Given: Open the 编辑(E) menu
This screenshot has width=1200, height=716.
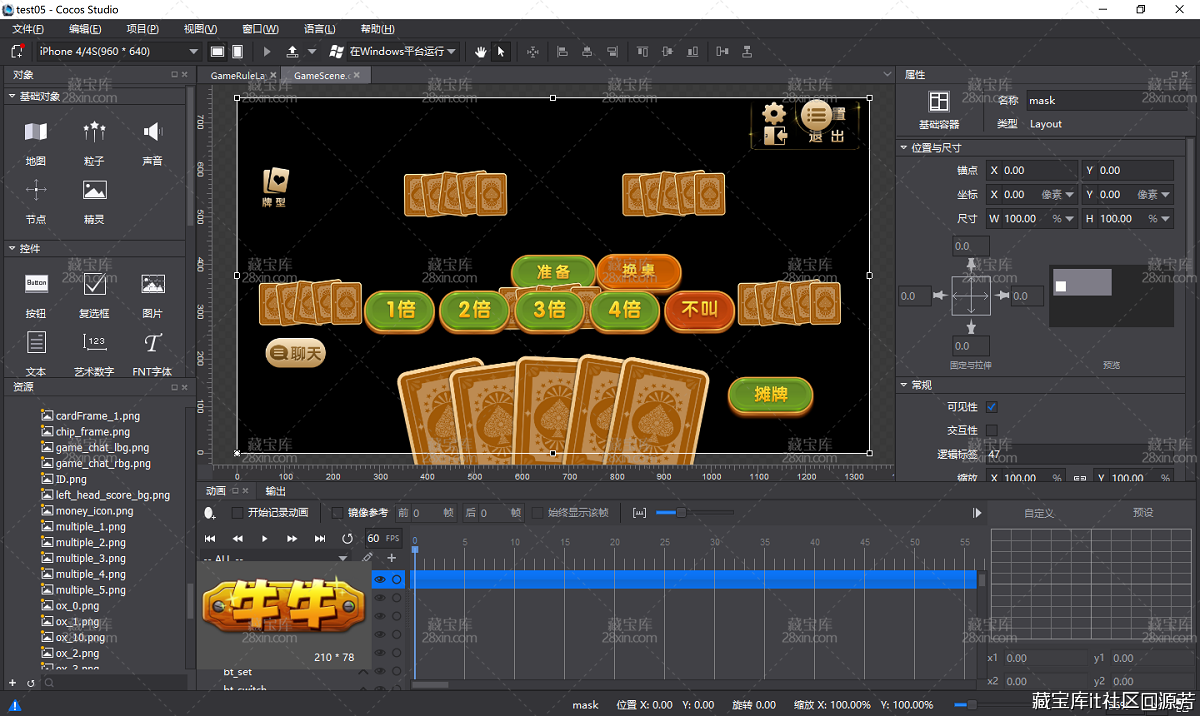Looking at the screenshot, I should (x=85, y=29).
